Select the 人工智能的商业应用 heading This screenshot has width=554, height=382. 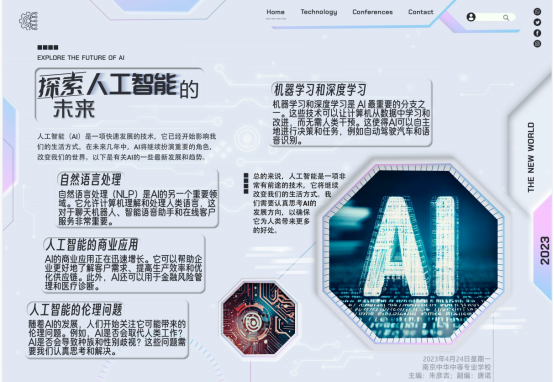pos(92,245)
